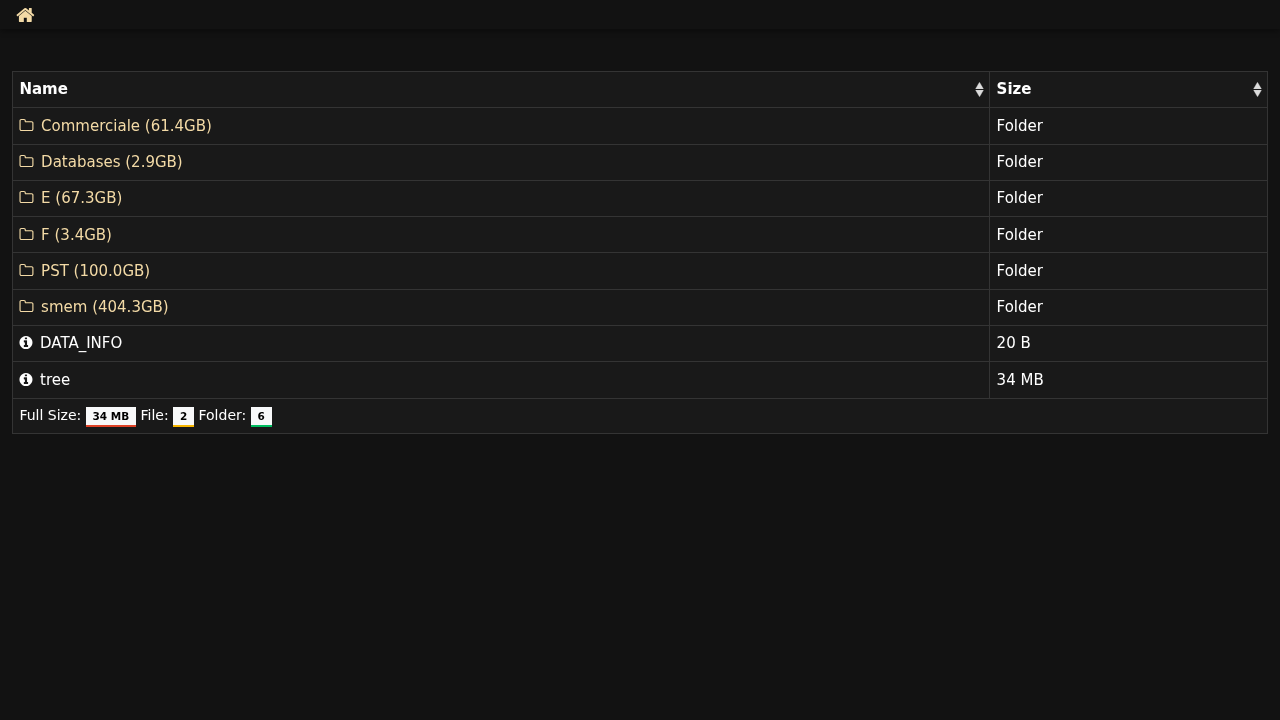
Task: Open the Commerciale (61.4GB) folder
Action: (x=126, y=126)
